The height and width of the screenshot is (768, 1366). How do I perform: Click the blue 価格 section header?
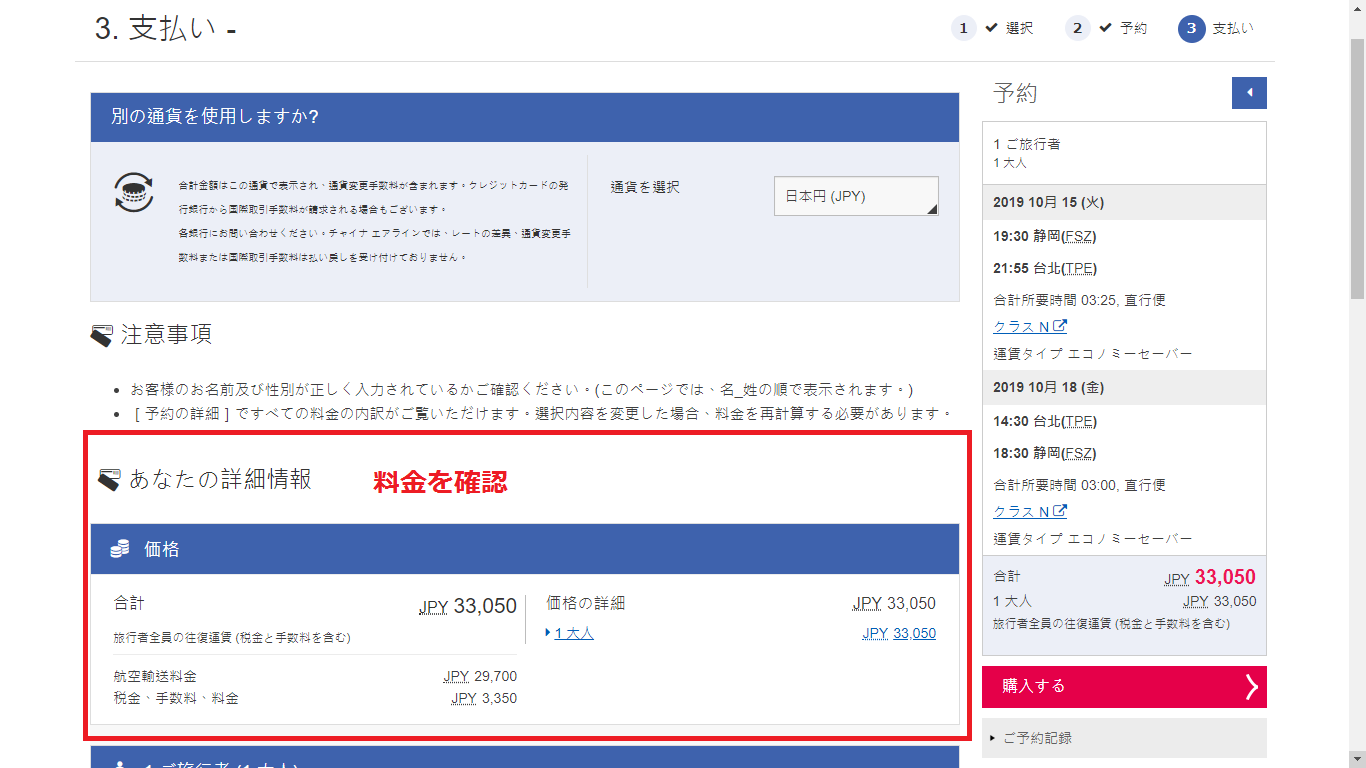pos(524,549)
